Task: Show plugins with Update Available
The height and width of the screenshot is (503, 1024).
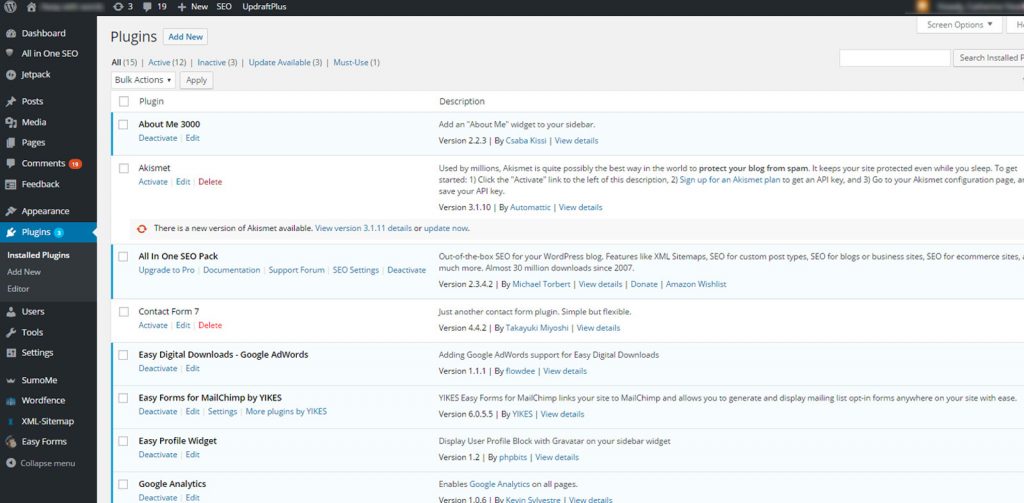Action: pos(285,62)
